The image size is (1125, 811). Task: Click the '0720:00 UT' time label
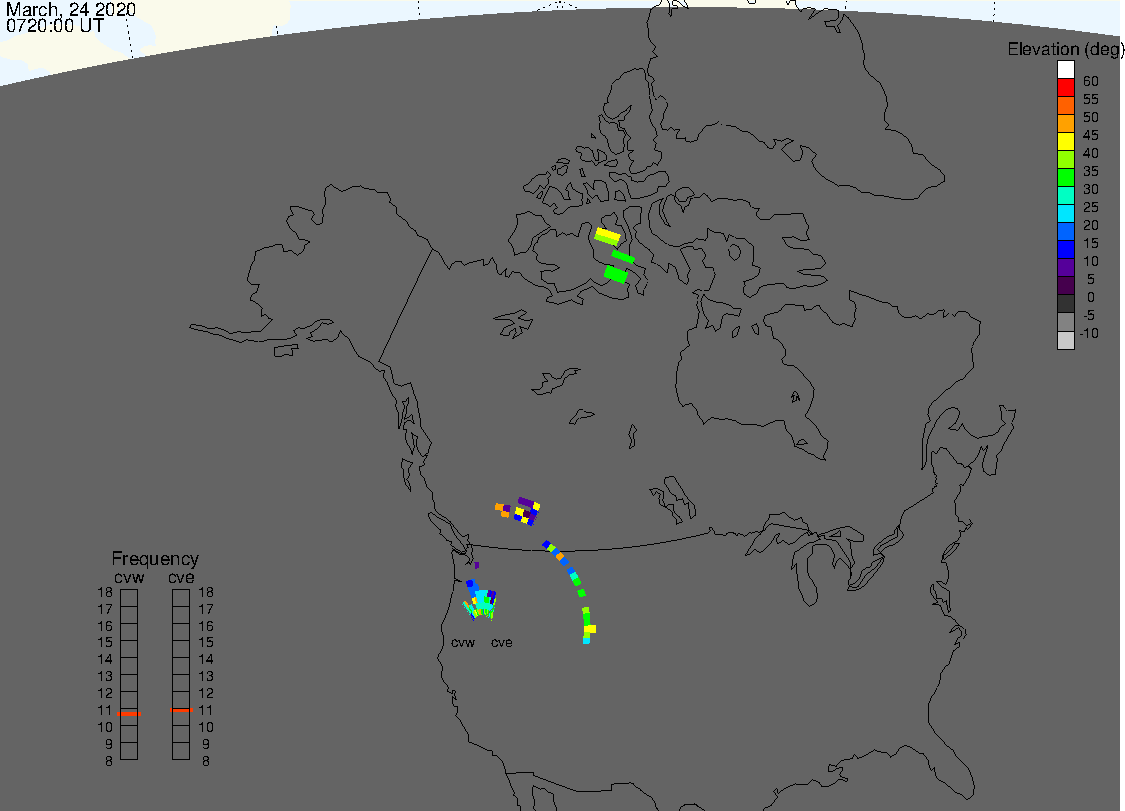(x=55, y=25)
